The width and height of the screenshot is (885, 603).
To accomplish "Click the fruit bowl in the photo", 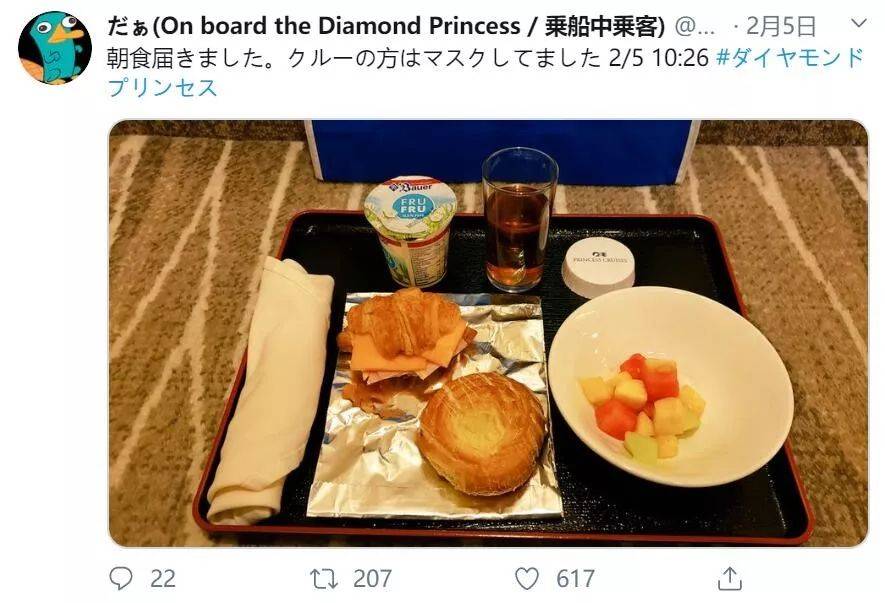I will coord(671,386).
